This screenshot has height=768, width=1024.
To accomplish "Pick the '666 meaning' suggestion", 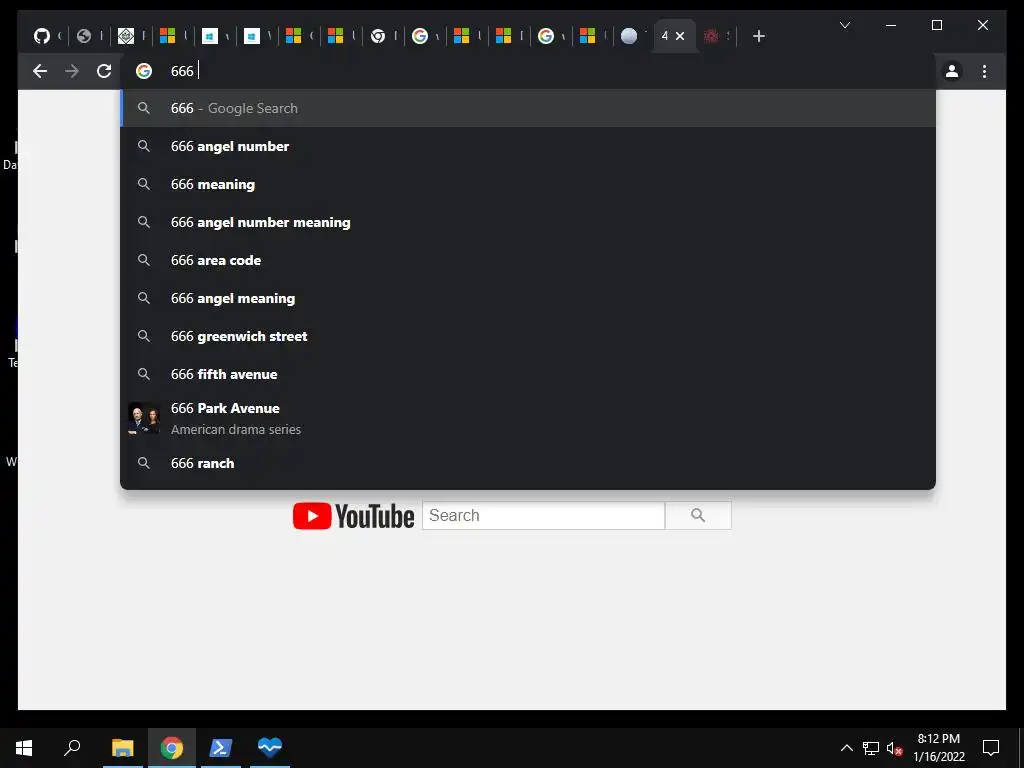I will pyautogui.click(x=528, y=184).
